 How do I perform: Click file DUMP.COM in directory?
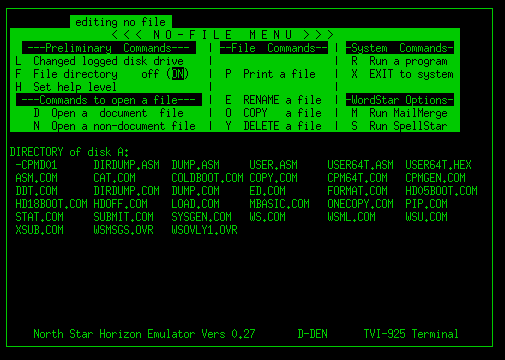pyautogui.click(x=195, y=191)
